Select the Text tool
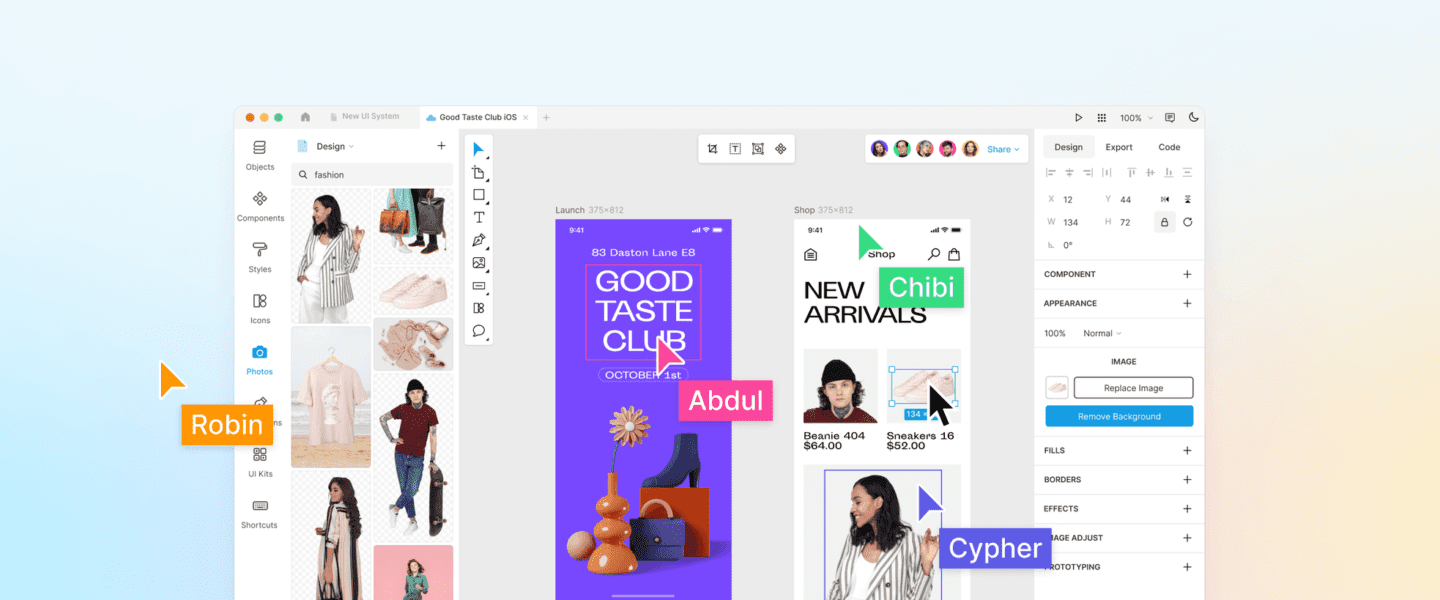1440x600 pixels. [x=479, y=217]
